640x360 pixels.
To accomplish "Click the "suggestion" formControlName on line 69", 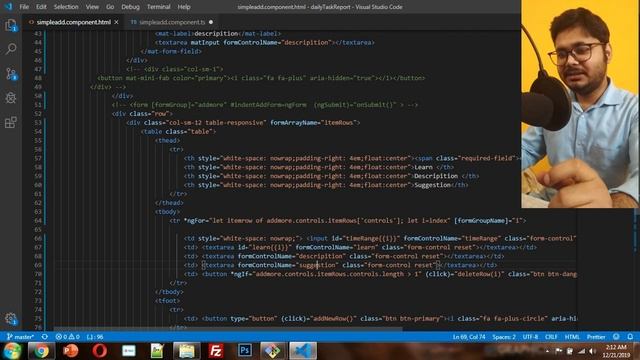I will click(317, 265).
